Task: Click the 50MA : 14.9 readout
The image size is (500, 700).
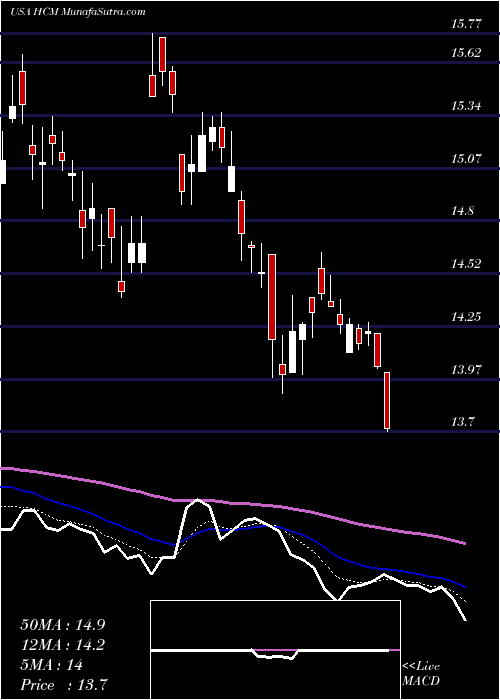Action: 63,624
